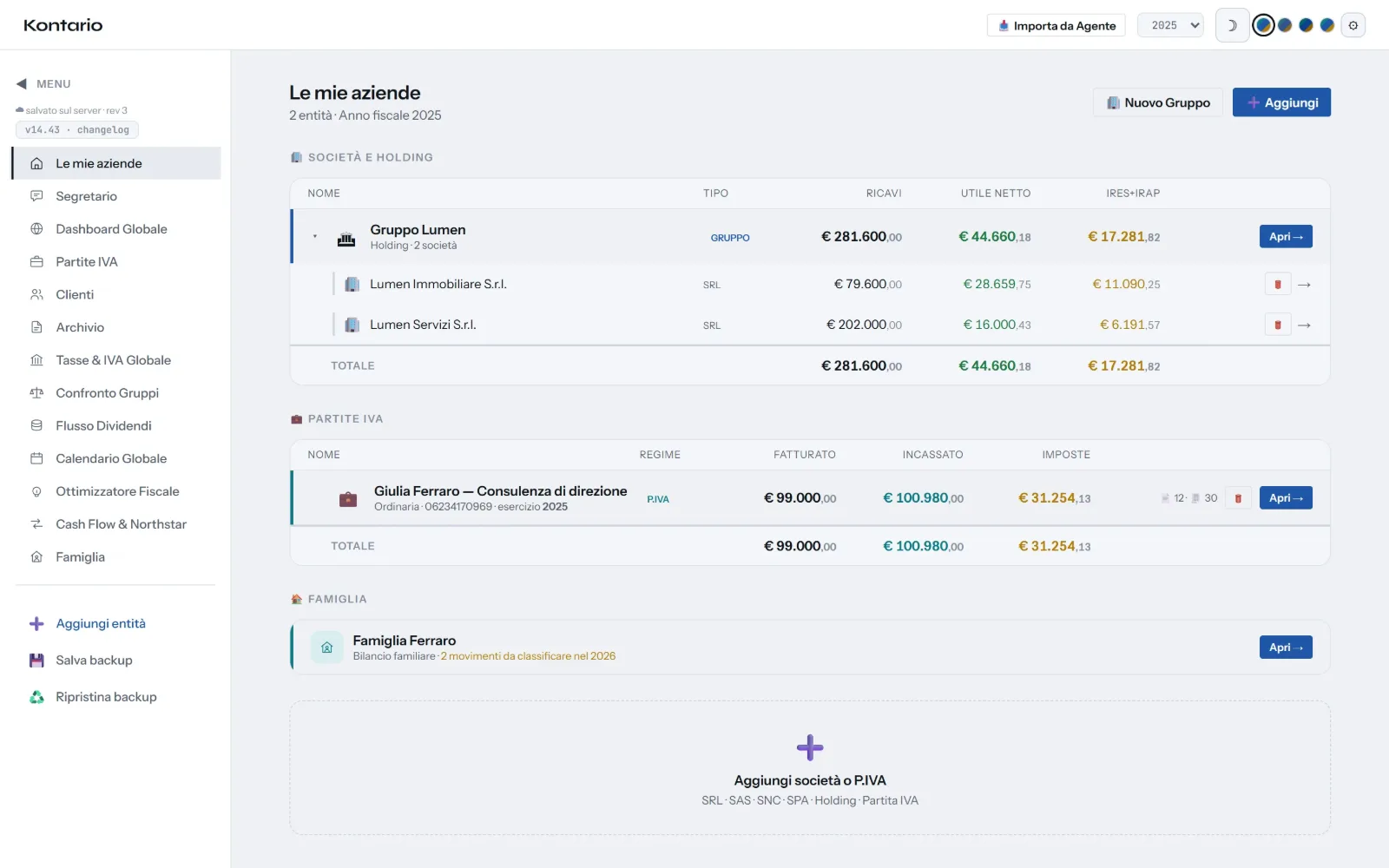Choose the second theme color swatch

pos(1285,26)
